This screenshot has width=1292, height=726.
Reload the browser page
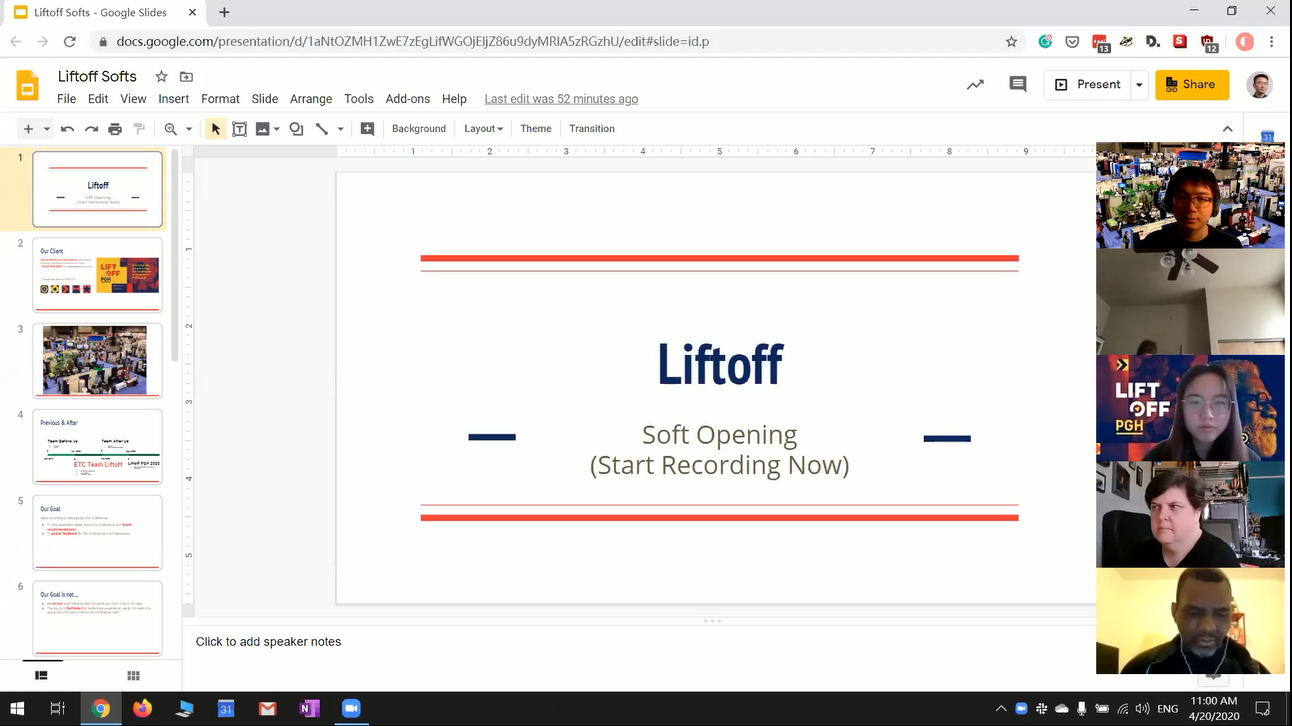[x=69, y=42]
